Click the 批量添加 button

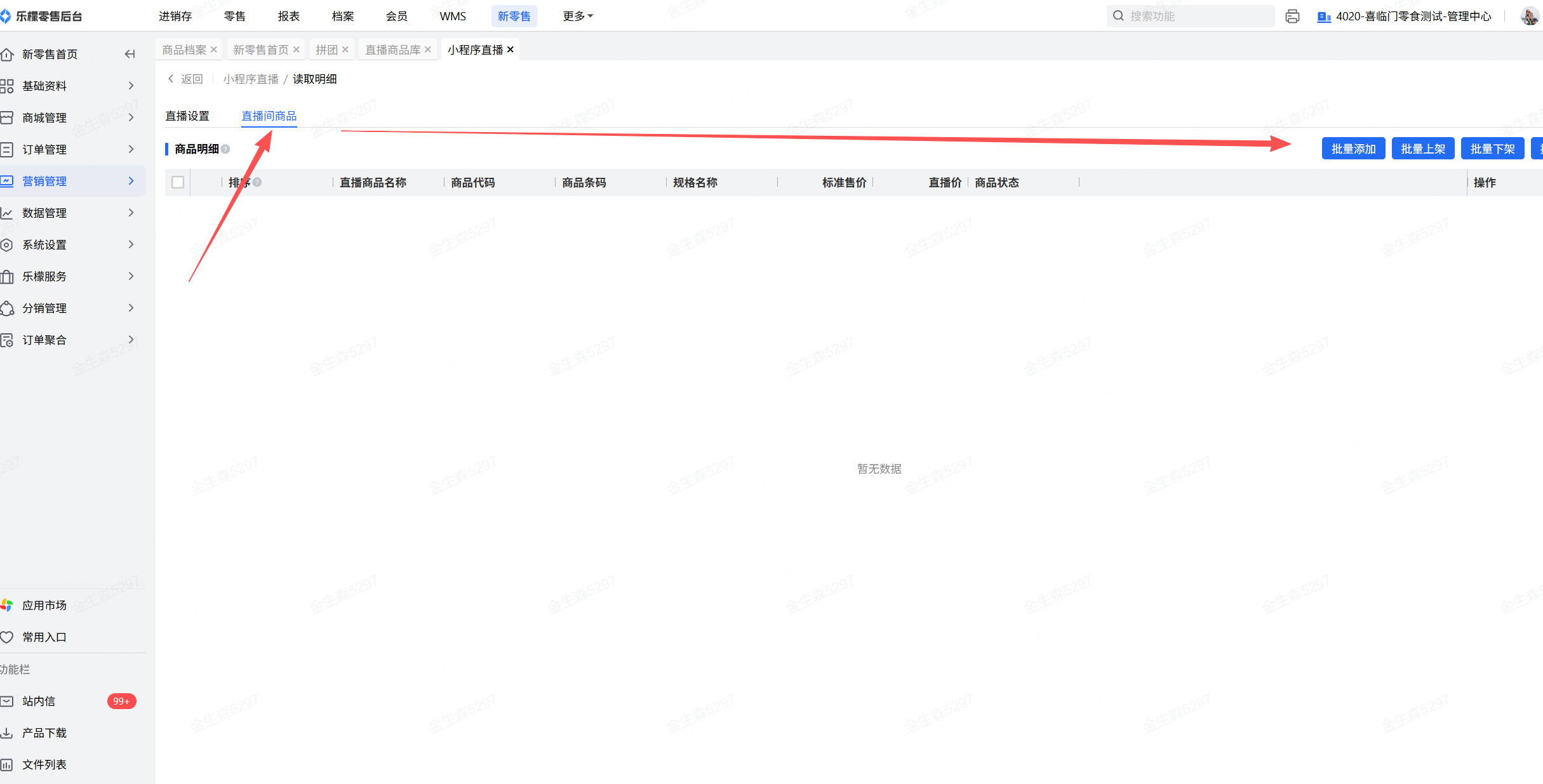coord(1353,149)
